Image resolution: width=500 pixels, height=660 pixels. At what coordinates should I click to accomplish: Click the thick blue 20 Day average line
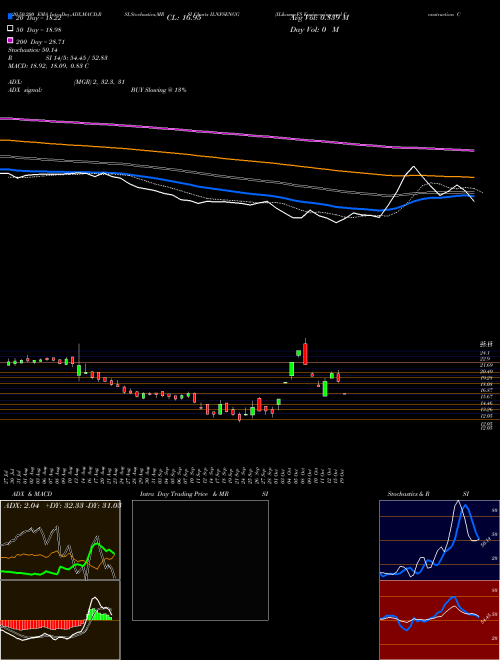(x=237, y=192)
